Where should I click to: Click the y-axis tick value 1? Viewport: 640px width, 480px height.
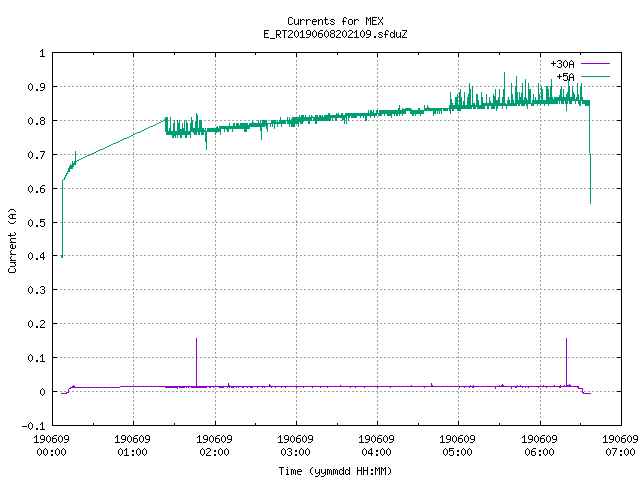point(42,53)
